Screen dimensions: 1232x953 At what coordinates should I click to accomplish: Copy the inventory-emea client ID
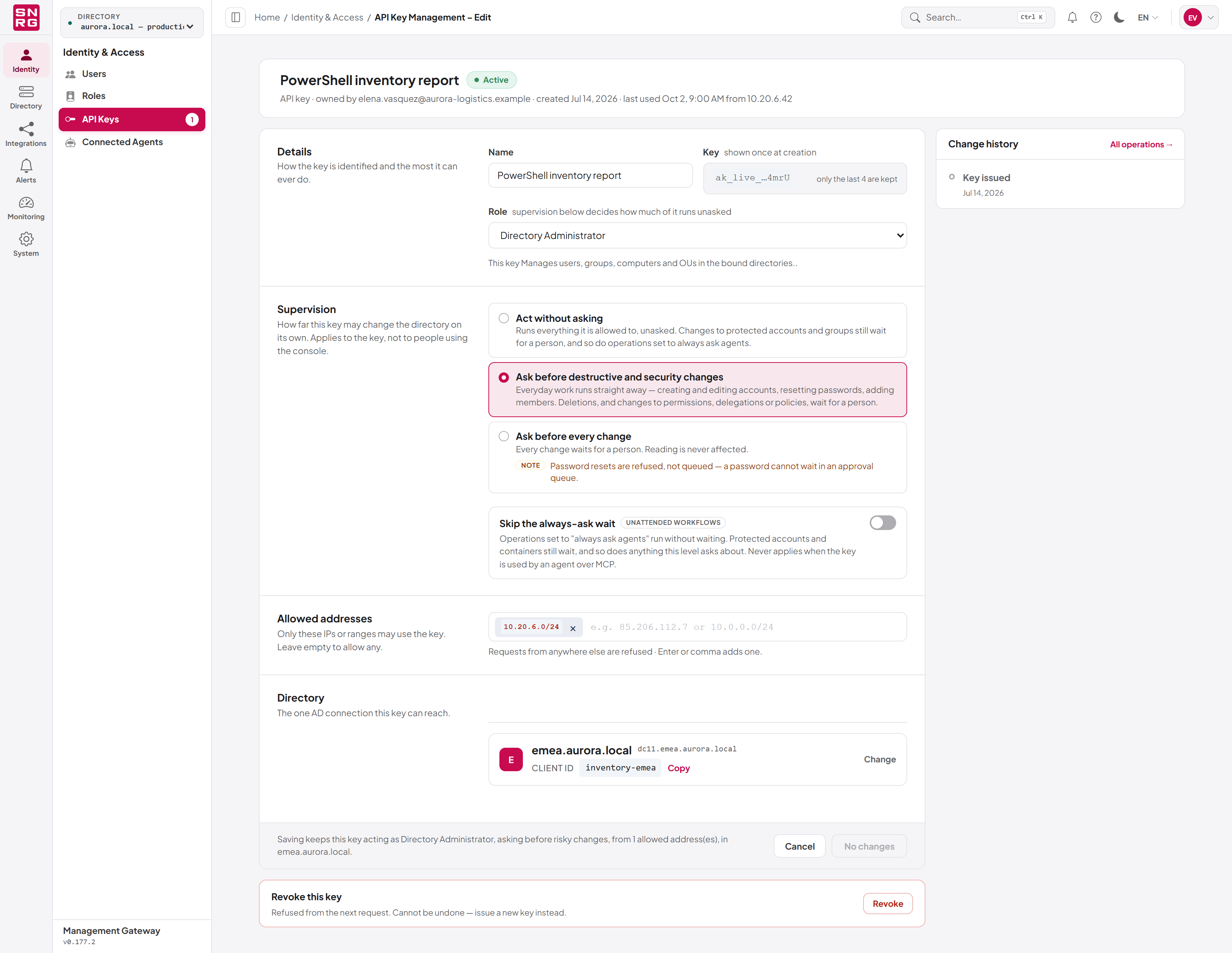coord(679,768)
